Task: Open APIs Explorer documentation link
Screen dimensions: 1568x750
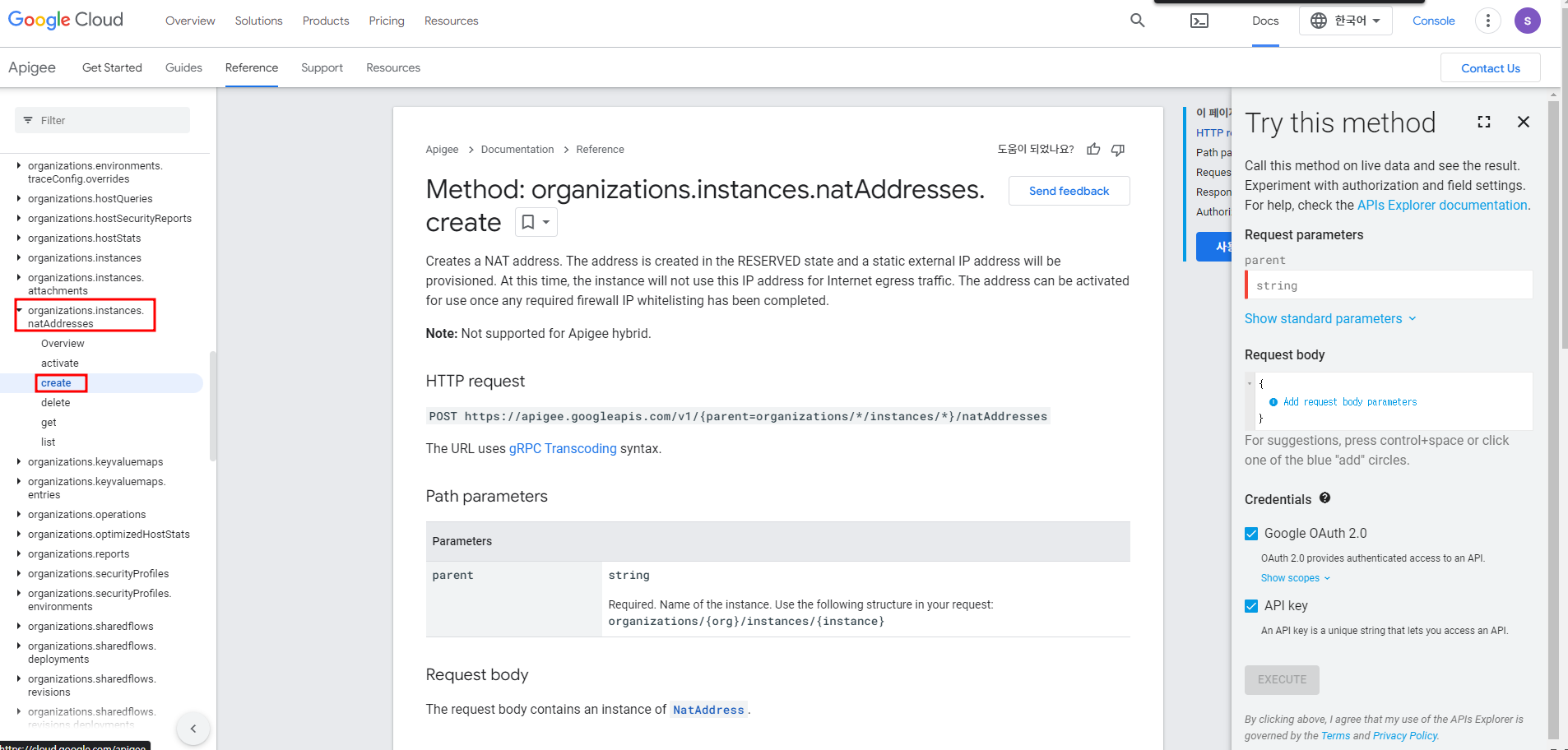Action: [1442, 206]
